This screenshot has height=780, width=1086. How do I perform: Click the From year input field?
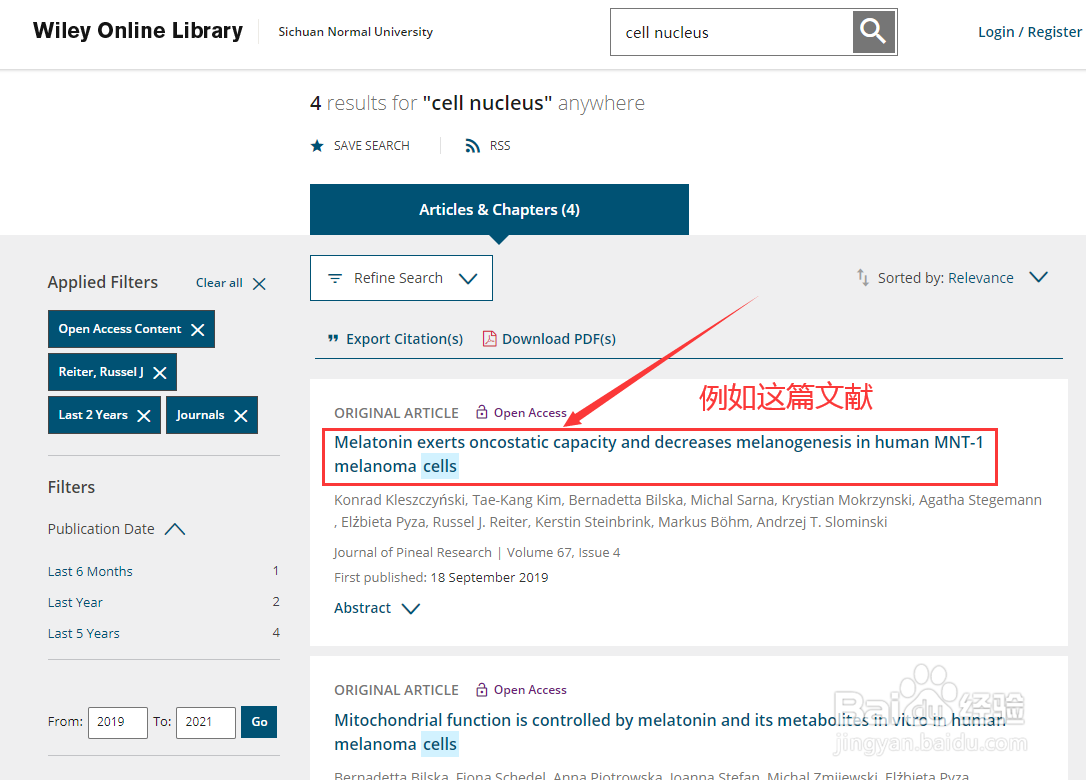(x=118, y=722)
